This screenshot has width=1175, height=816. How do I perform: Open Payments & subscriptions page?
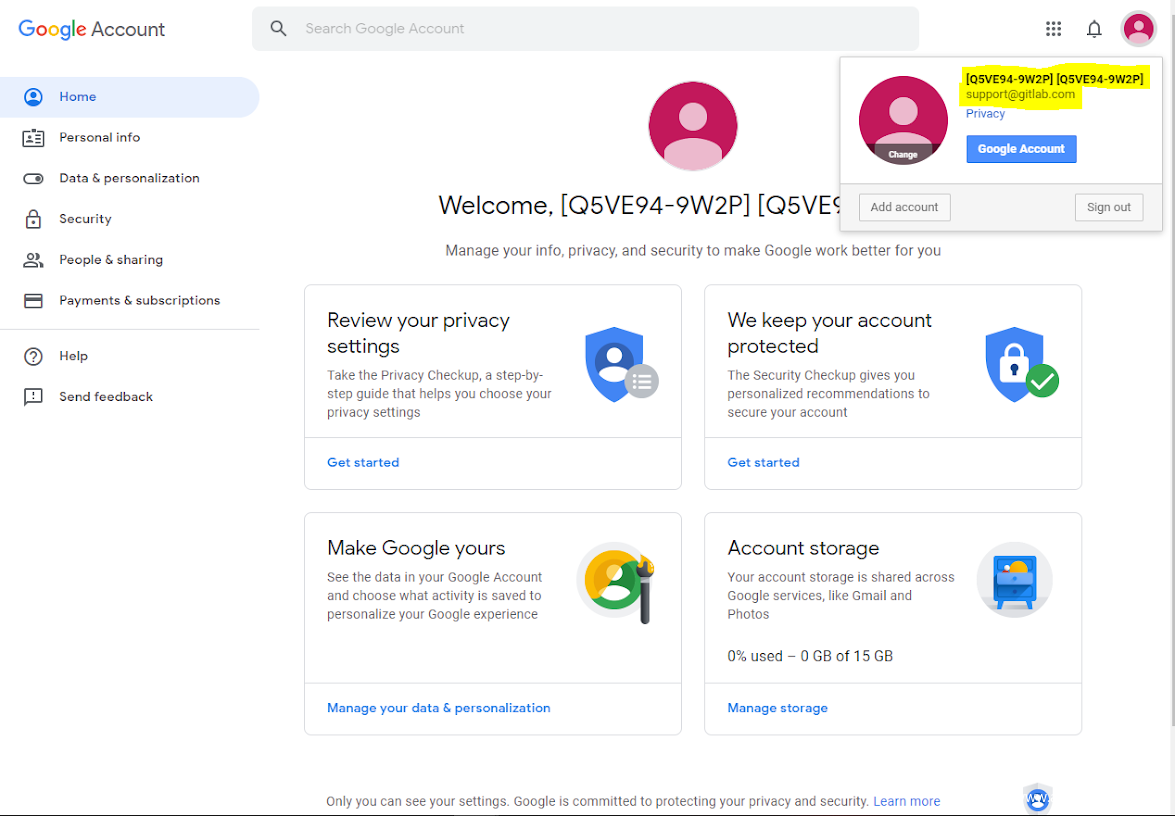[x=139, y=300]
